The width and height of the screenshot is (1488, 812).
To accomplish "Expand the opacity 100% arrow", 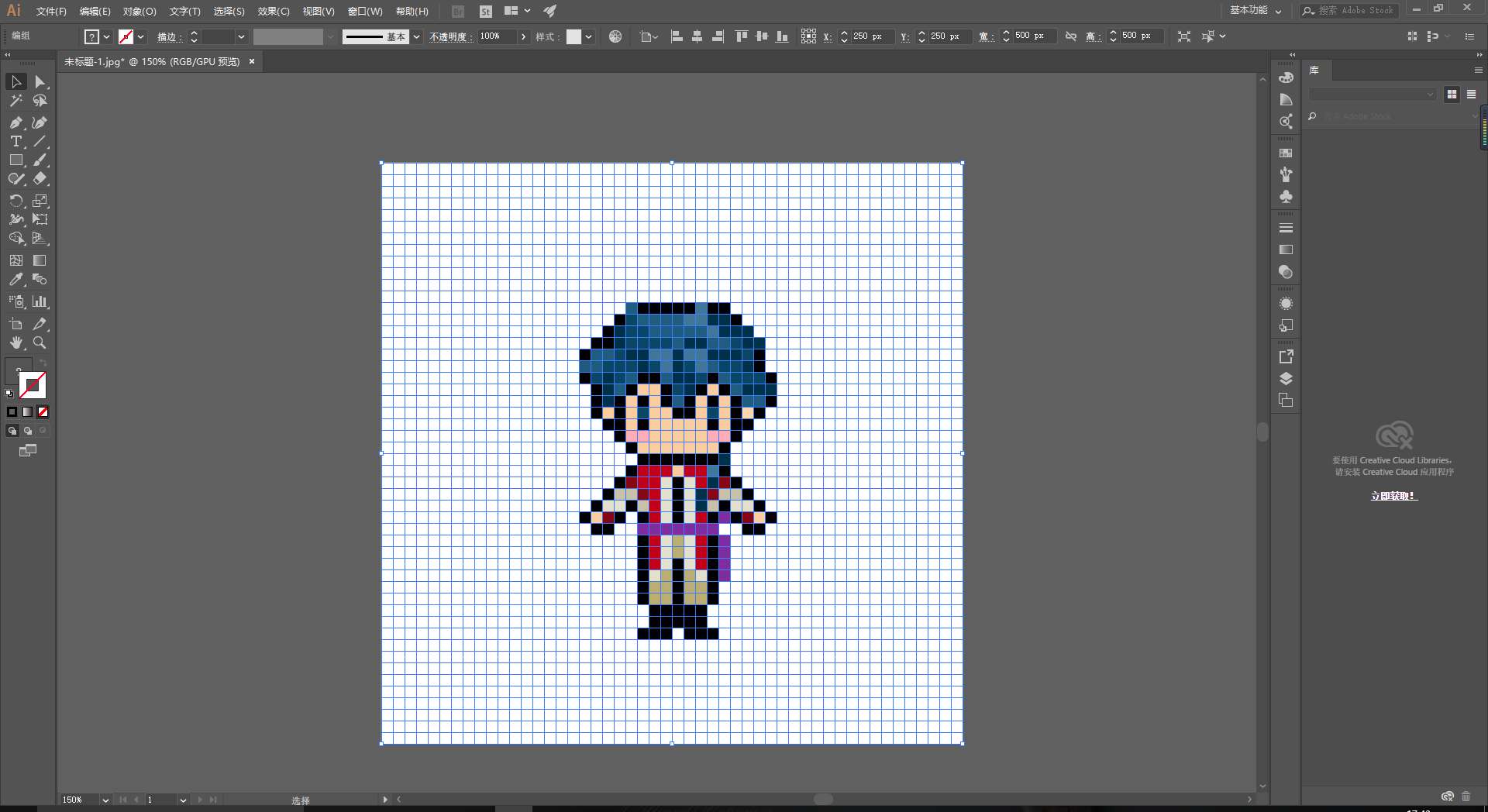I will tap(524, 36).
